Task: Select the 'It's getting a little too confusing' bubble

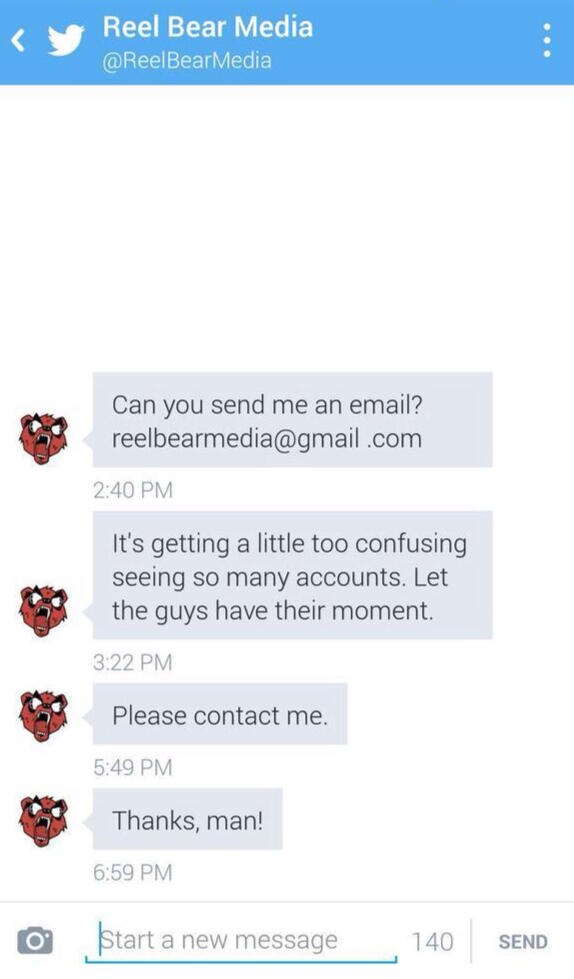Action: 292,575
